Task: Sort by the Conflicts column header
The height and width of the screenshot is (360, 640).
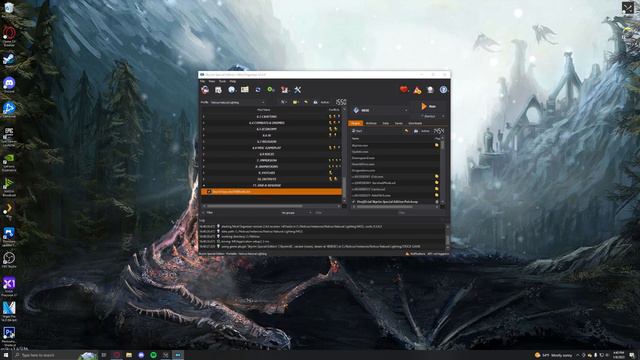Action: pyautogui.click(x=334, y=110)
